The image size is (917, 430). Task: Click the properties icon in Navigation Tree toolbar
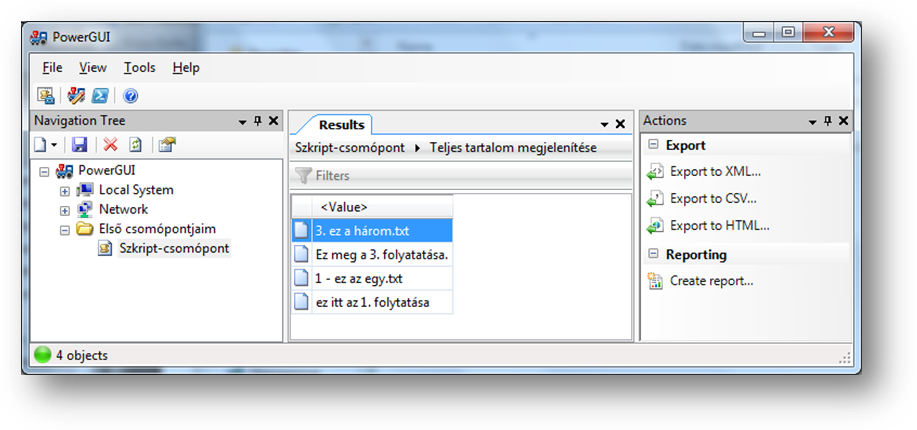[x=166, y=145]
